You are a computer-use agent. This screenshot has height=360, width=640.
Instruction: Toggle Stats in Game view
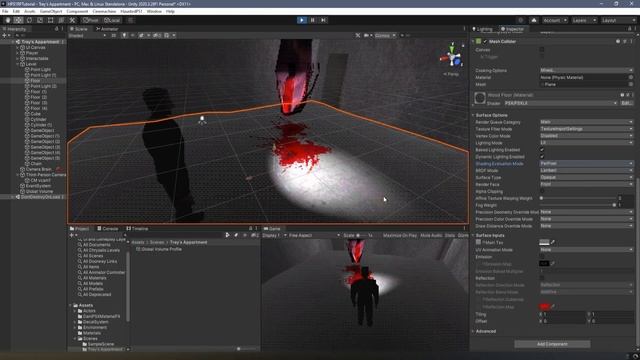(x=450, y=235)
